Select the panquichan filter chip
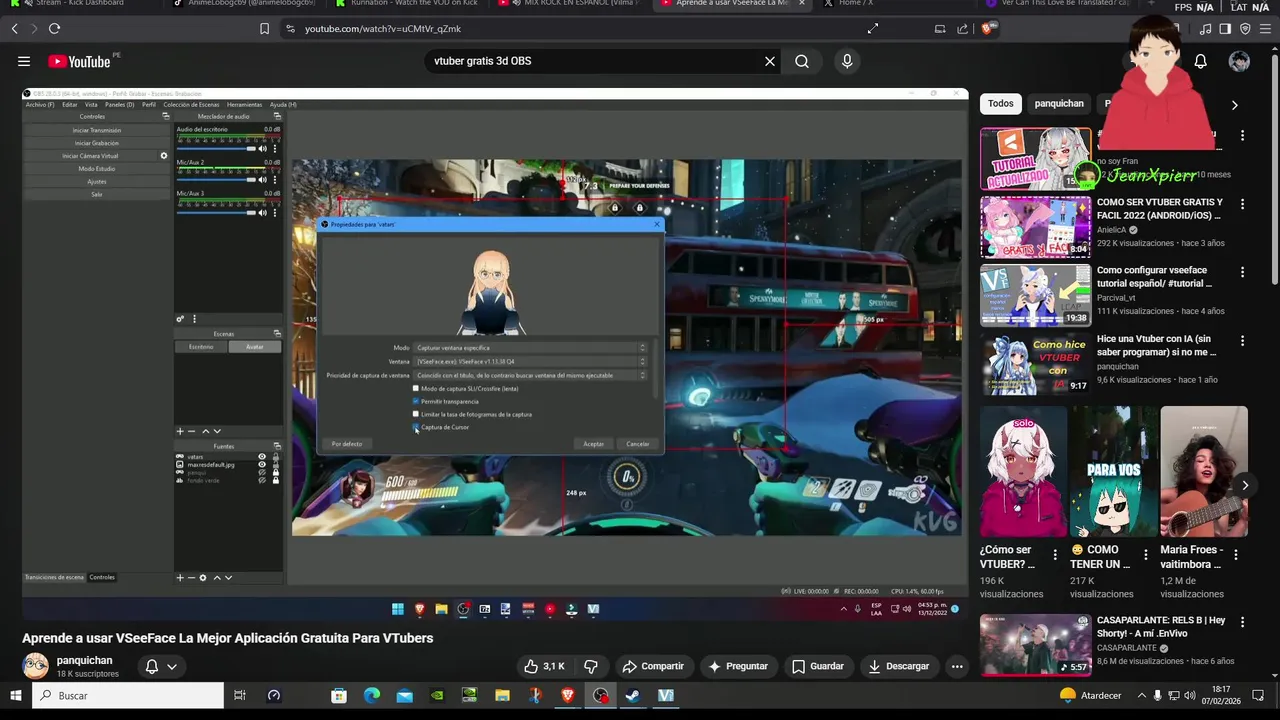This screenshot has width=1280, height=720. coord(1059,104)
